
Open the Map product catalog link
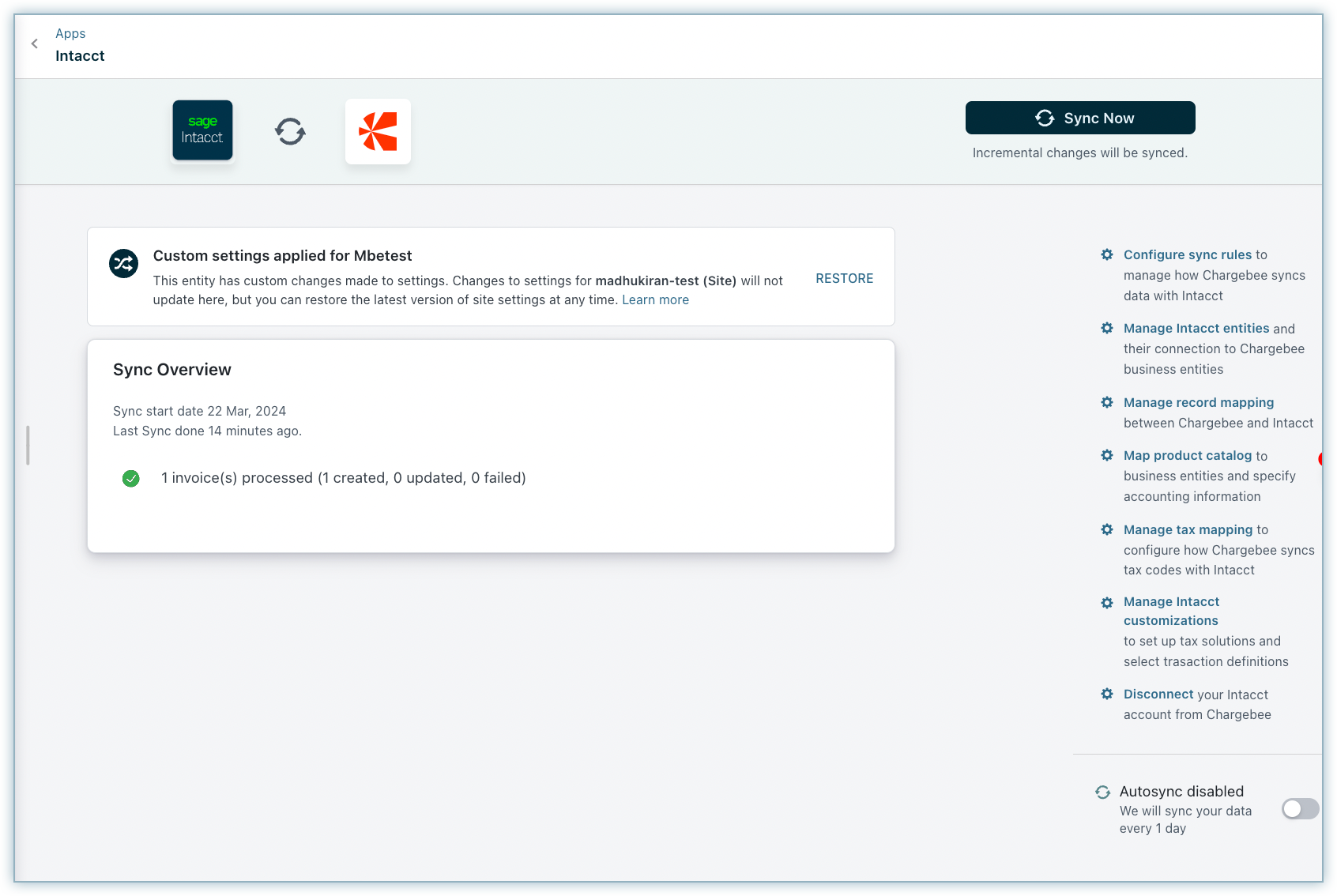(1187, 455)
